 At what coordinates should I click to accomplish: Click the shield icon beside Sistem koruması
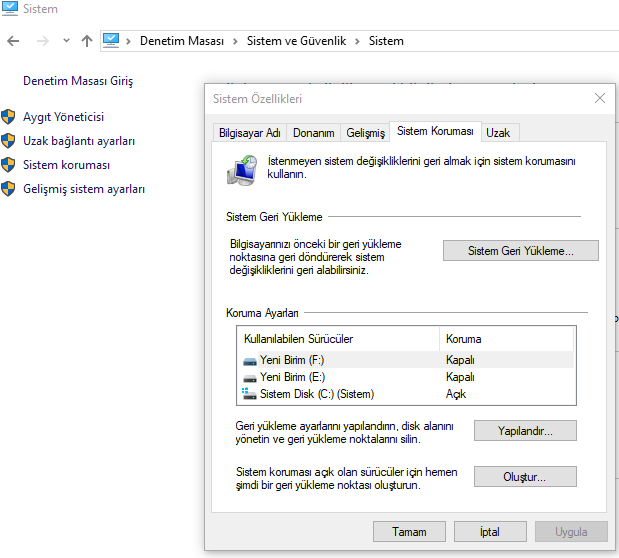click(9, 165)
